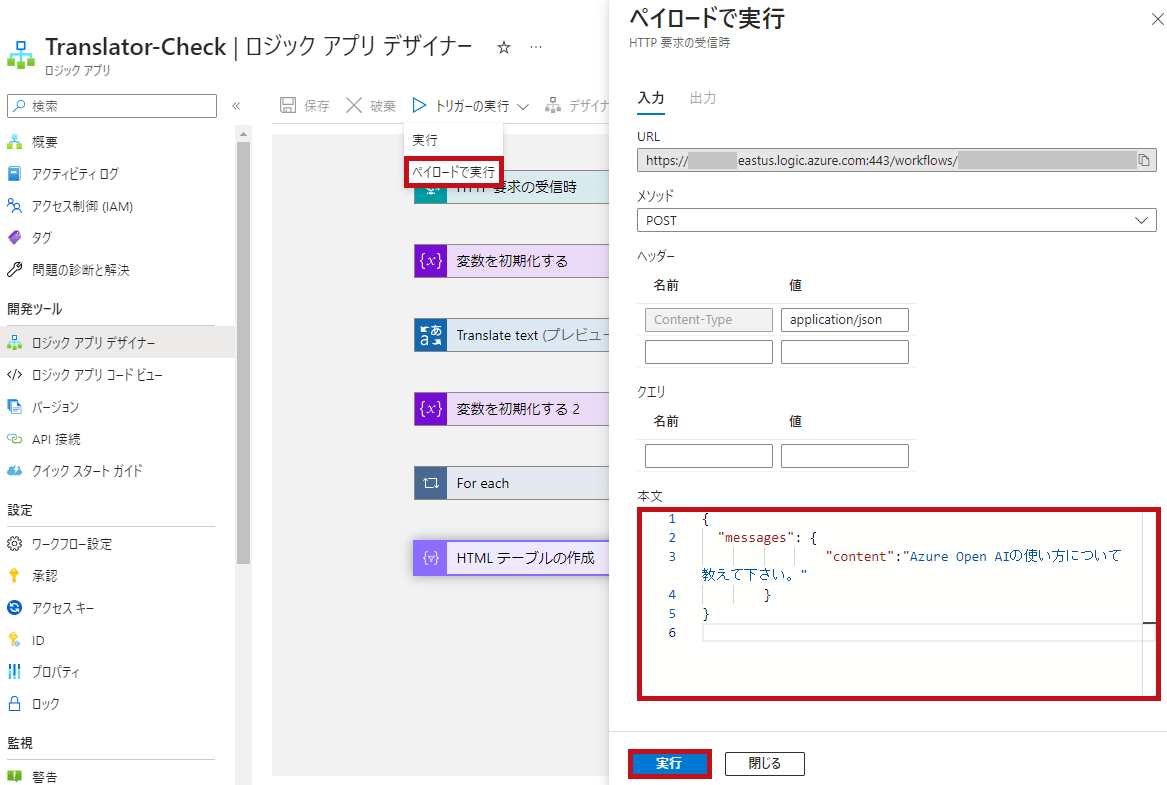Click the favorite star icon next to title
The image size is (1167, 785).
[x=504, y=48]
